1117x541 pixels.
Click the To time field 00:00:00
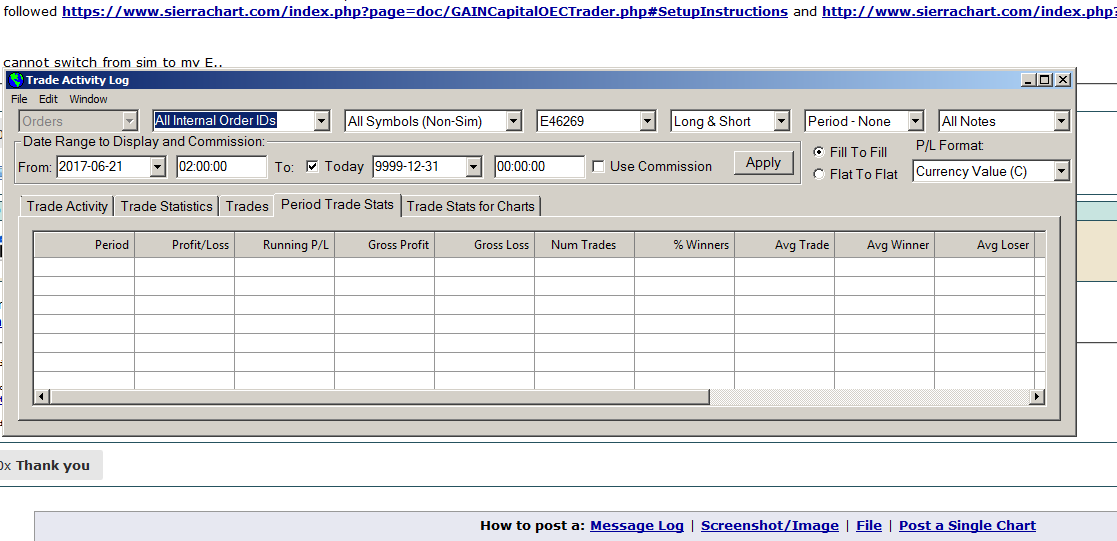(539, 167)
